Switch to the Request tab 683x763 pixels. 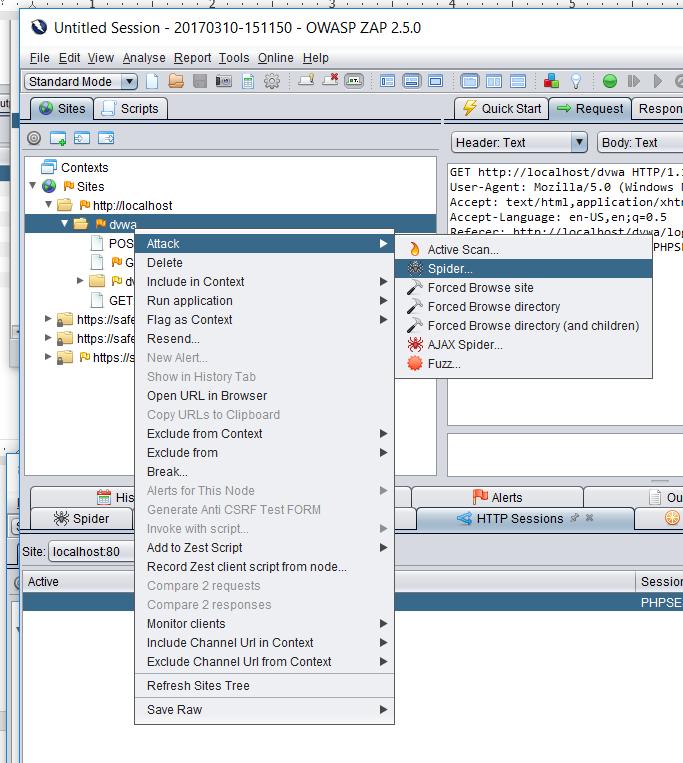click(590, 109)
